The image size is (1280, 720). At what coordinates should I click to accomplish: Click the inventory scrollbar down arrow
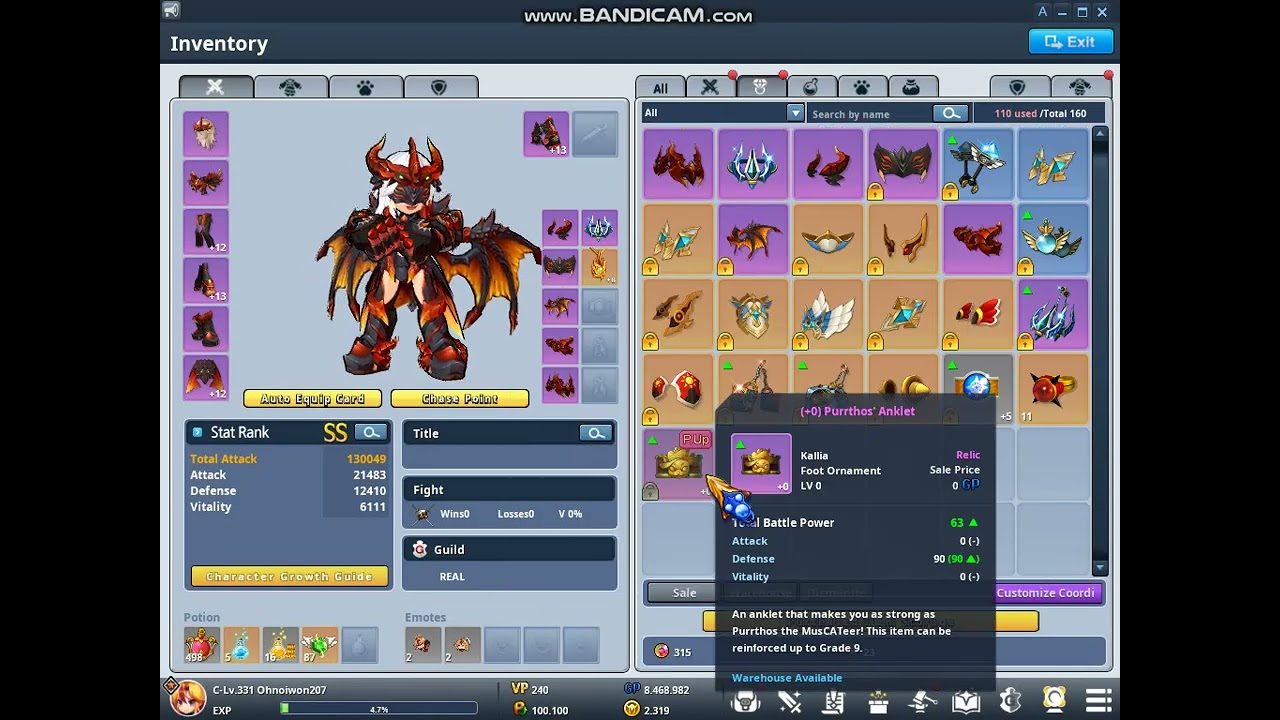(1100, 568)
